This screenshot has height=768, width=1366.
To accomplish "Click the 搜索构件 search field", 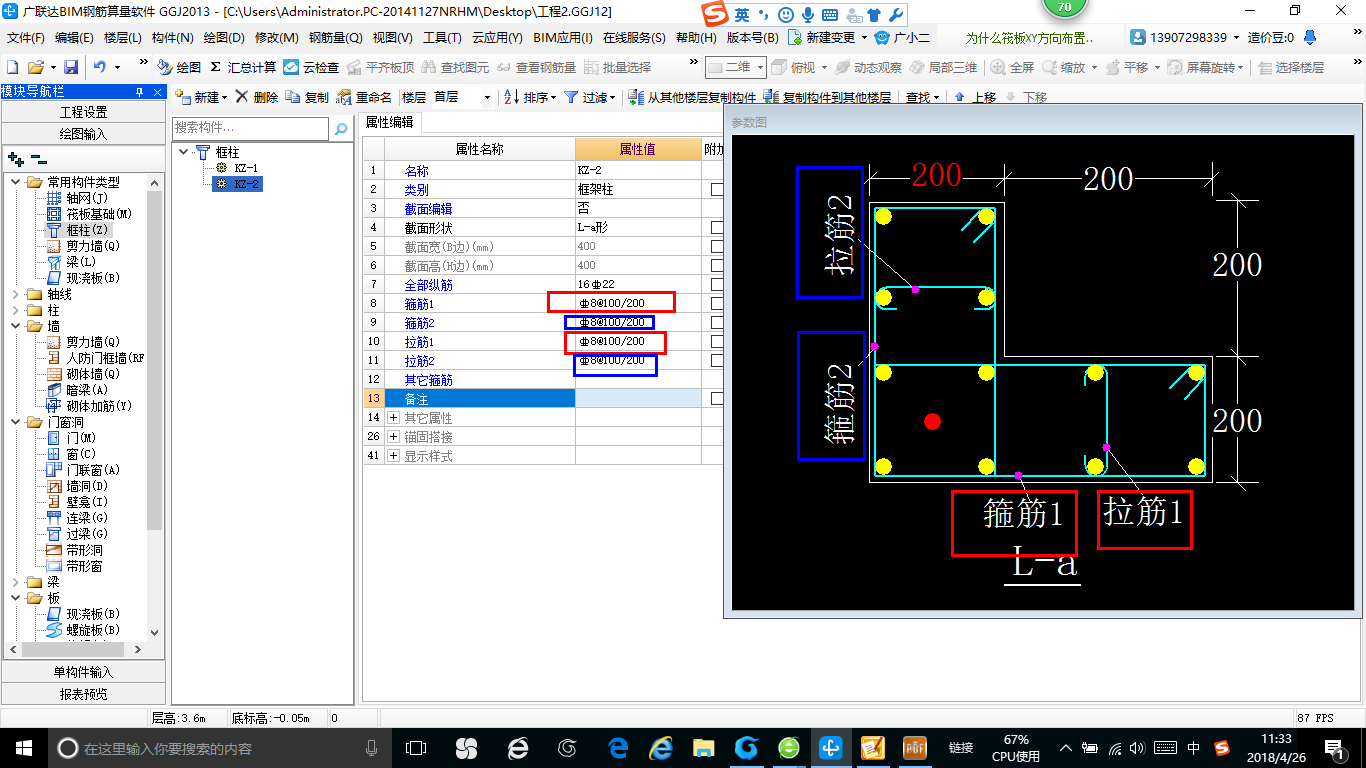I will (x=250, y=128).
